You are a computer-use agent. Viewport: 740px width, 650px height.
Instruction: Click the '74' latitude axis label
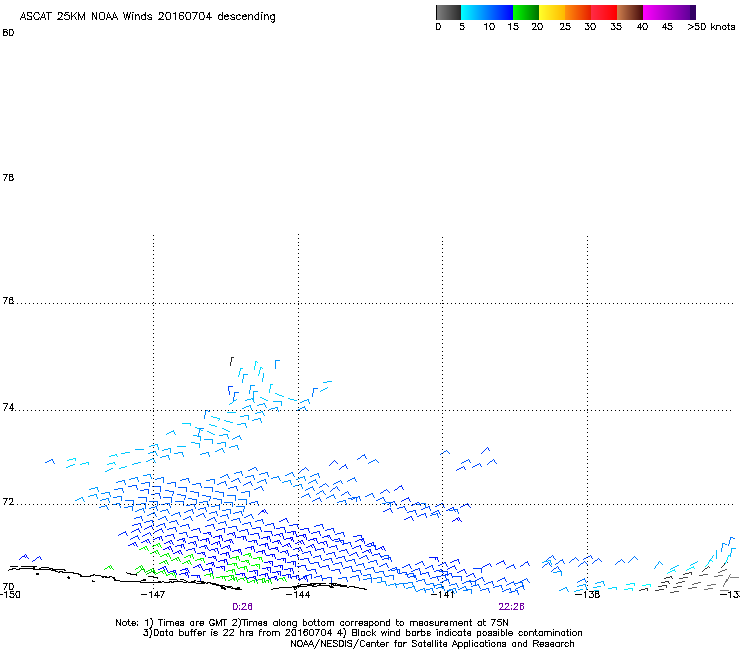(8, 407)
